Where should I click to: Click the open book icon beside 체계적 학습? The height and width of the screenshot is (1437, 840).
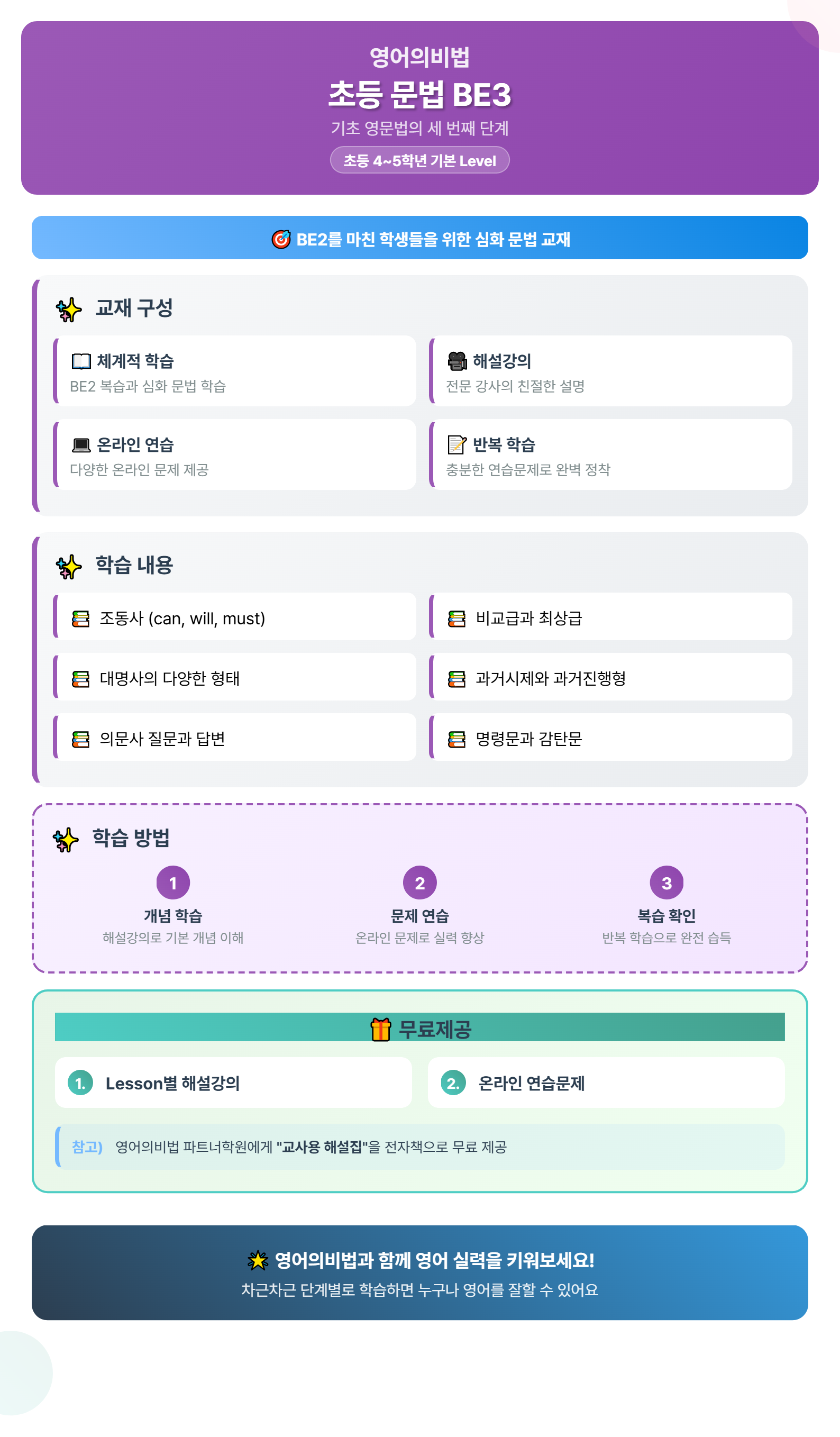coord(81,361)
